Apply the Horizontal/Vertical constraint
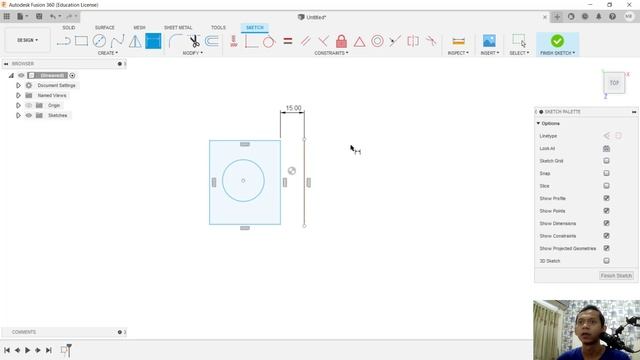The image size is (640, 360). (x=234, y=41)
